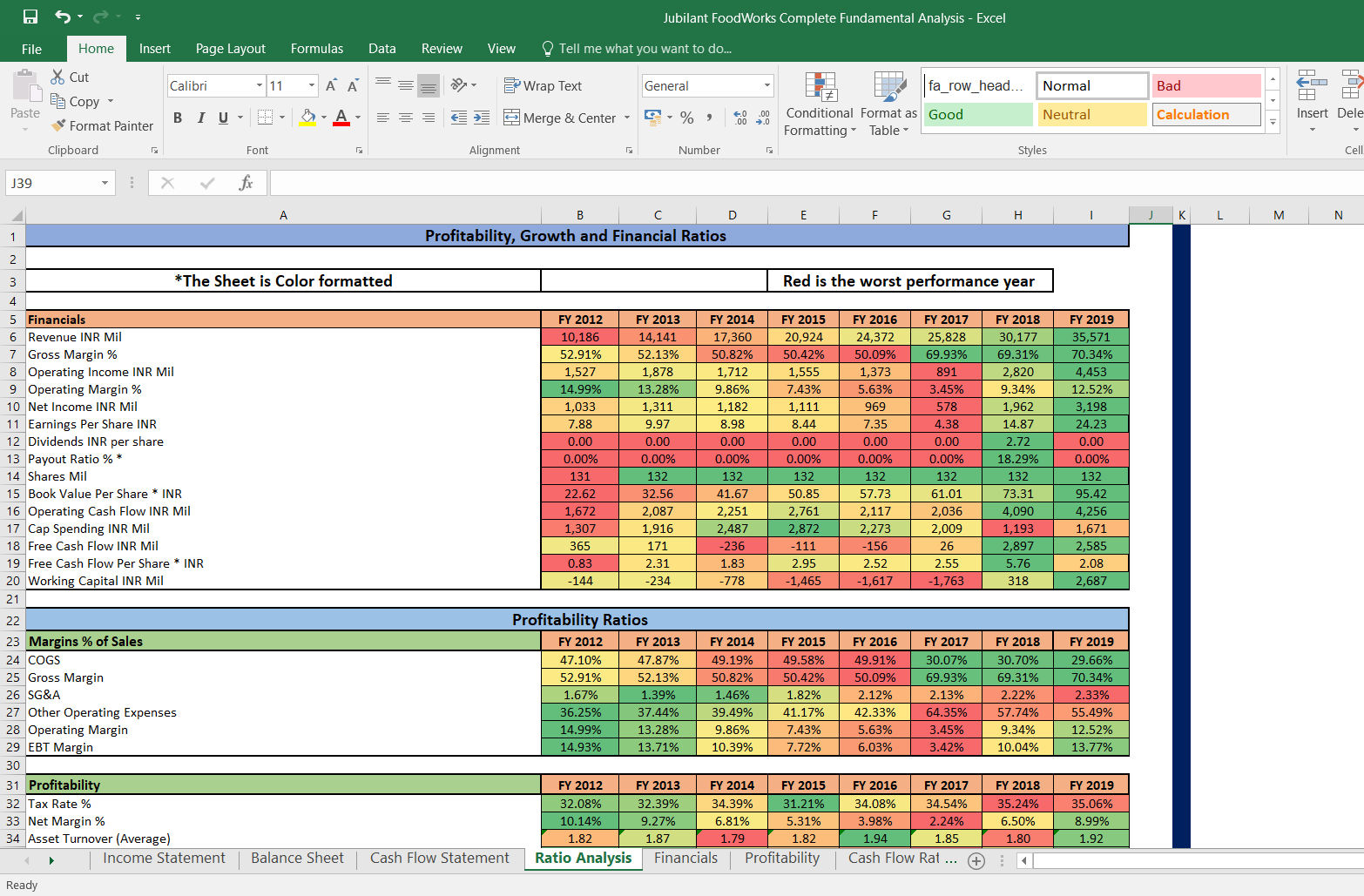Click Tell me what you want to do

click(637, 49)
